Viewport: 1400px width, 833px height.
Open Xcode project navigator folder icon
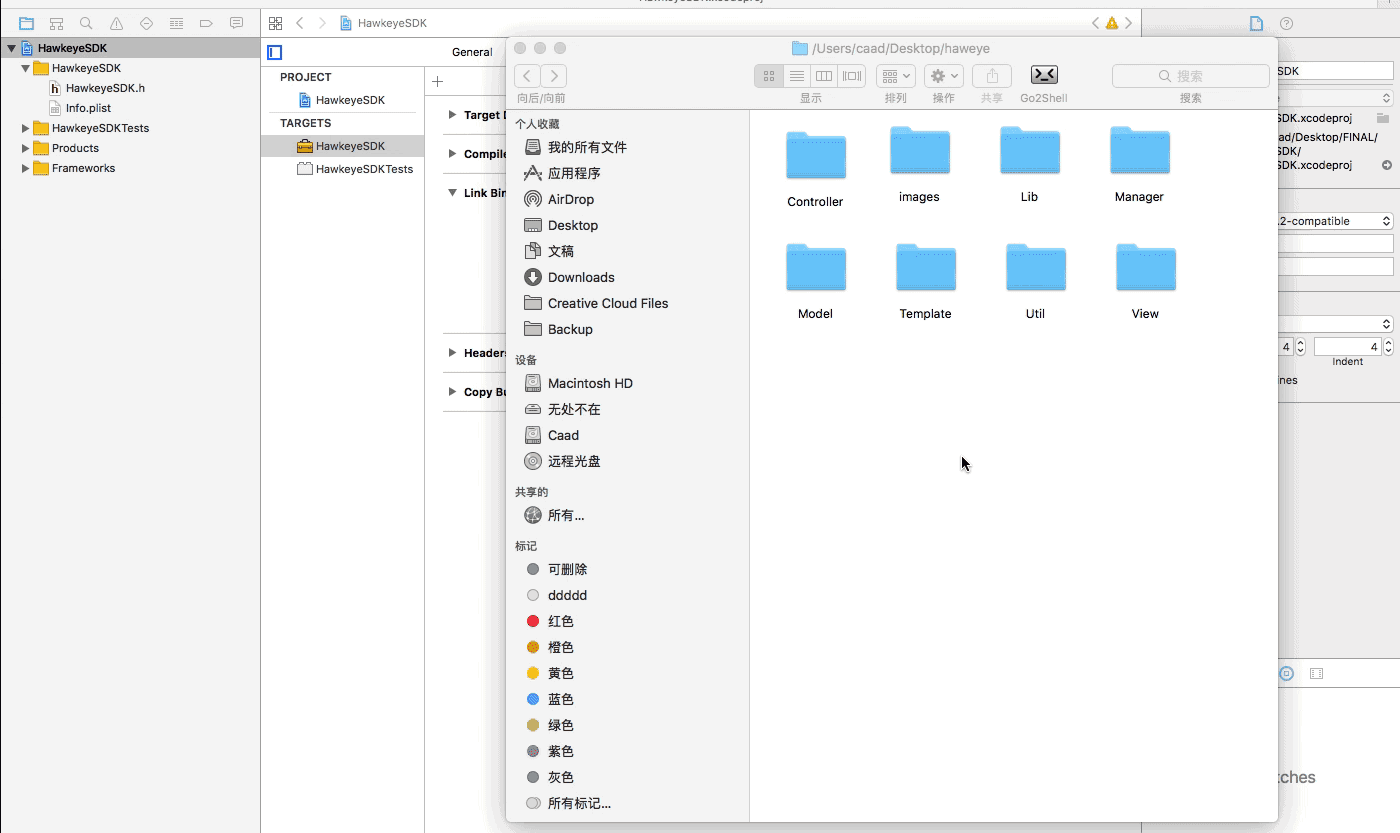[x=26, y=23]
